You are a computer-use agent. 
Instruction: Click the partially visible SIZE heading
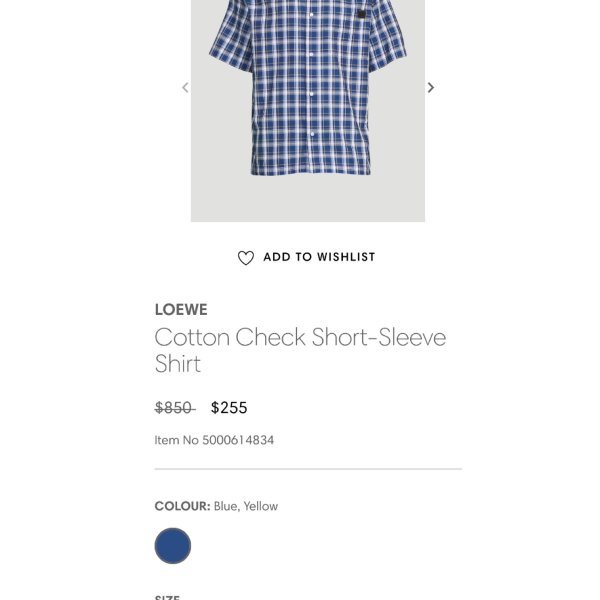(x=167, y=597)
